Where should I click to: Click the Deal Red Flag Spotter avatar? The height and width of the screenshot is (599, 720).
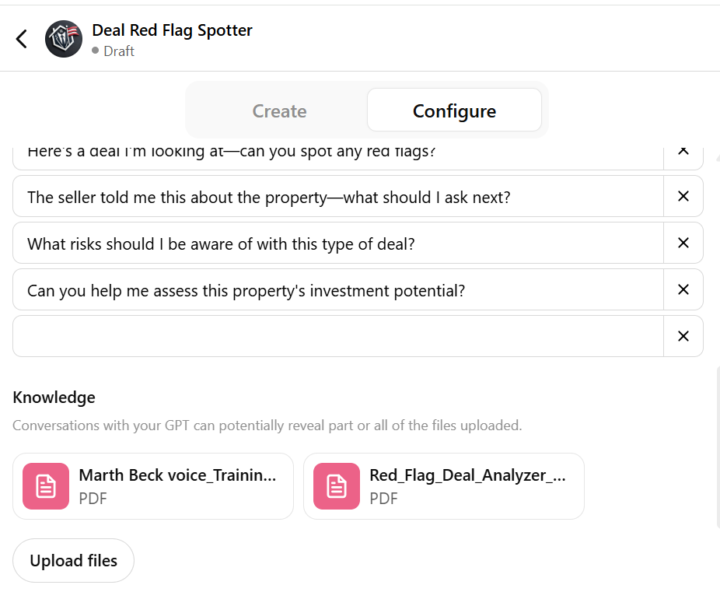[64, 39]
